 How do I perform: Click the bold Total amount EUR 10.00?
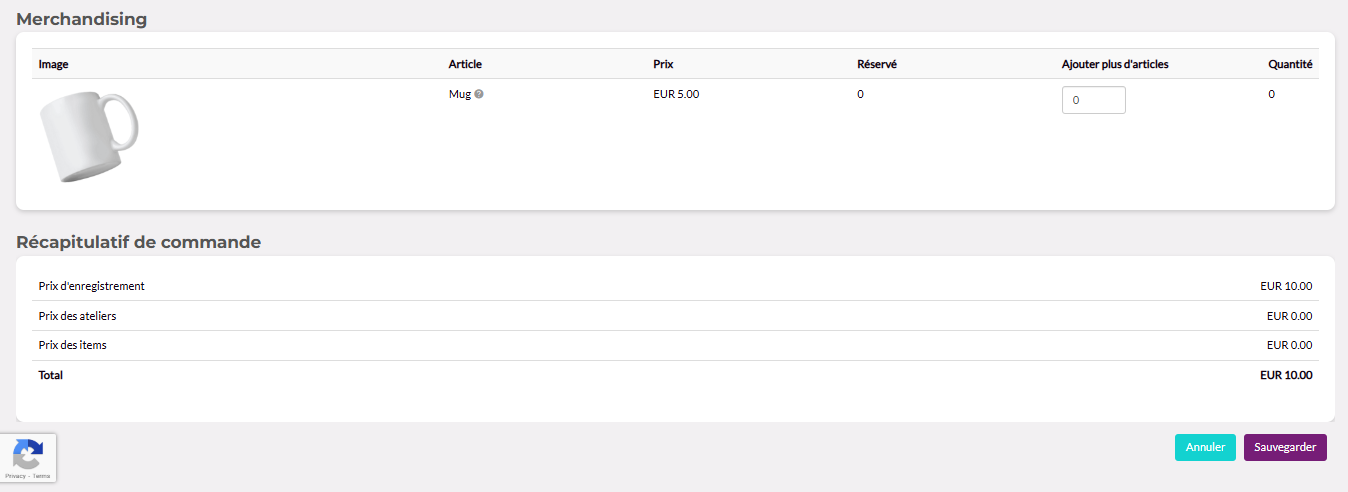(1286, 375)
